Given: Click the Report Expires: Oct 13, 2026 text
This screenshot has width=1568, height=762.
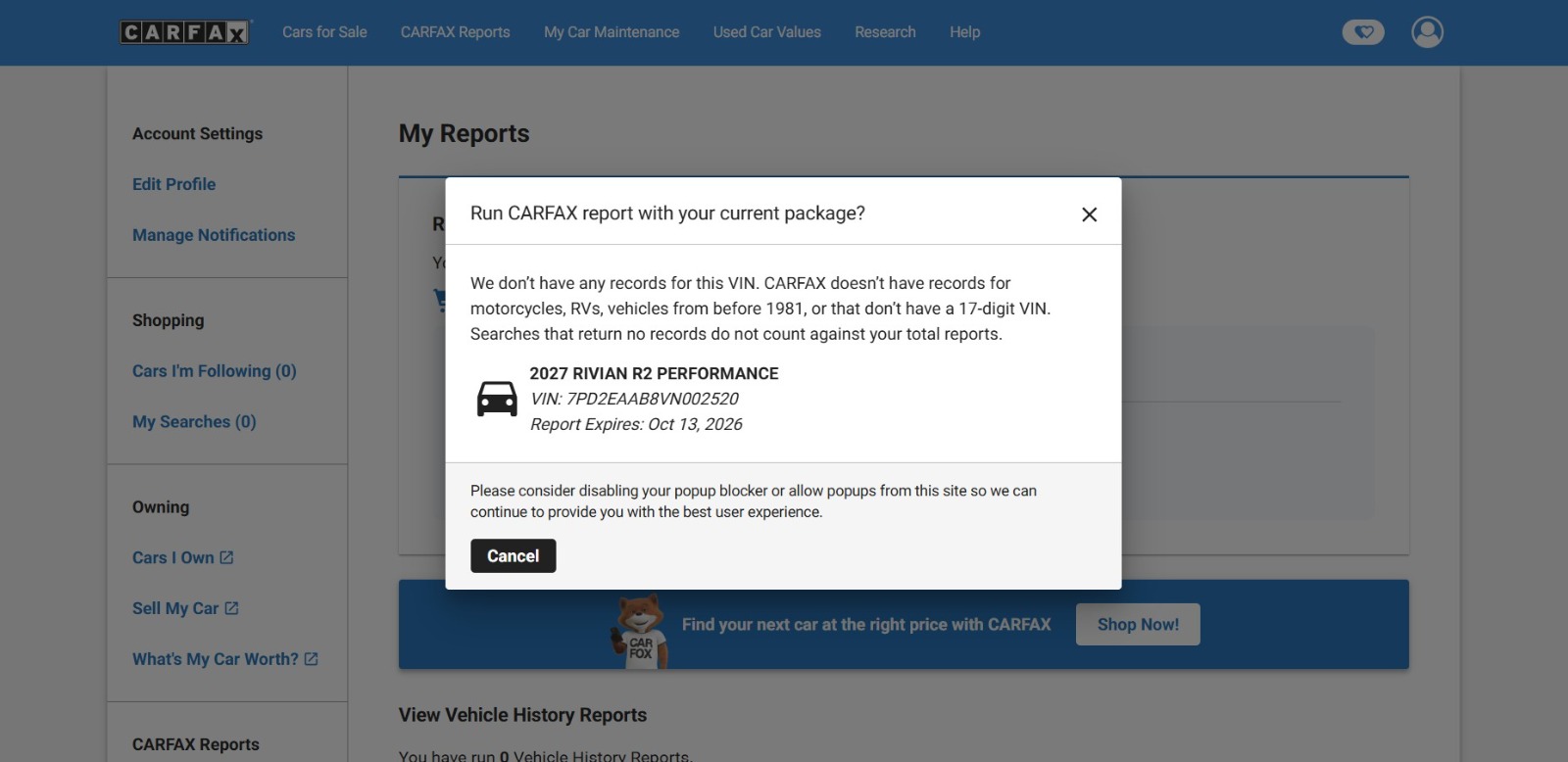Looking at the screenshot, I should tap(636, 424).
